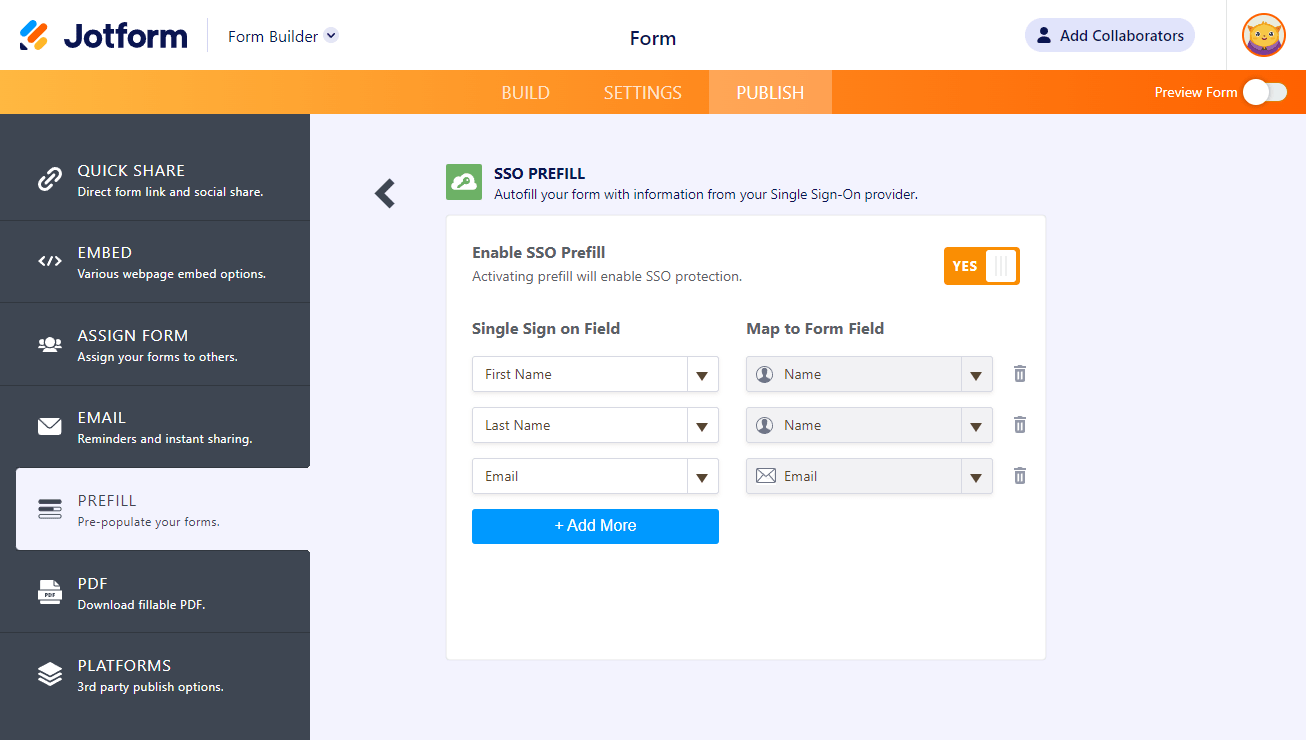The width and height of the screenshot is (1306, 740).
Task: Click the Form title text
Action: point(652,38)
